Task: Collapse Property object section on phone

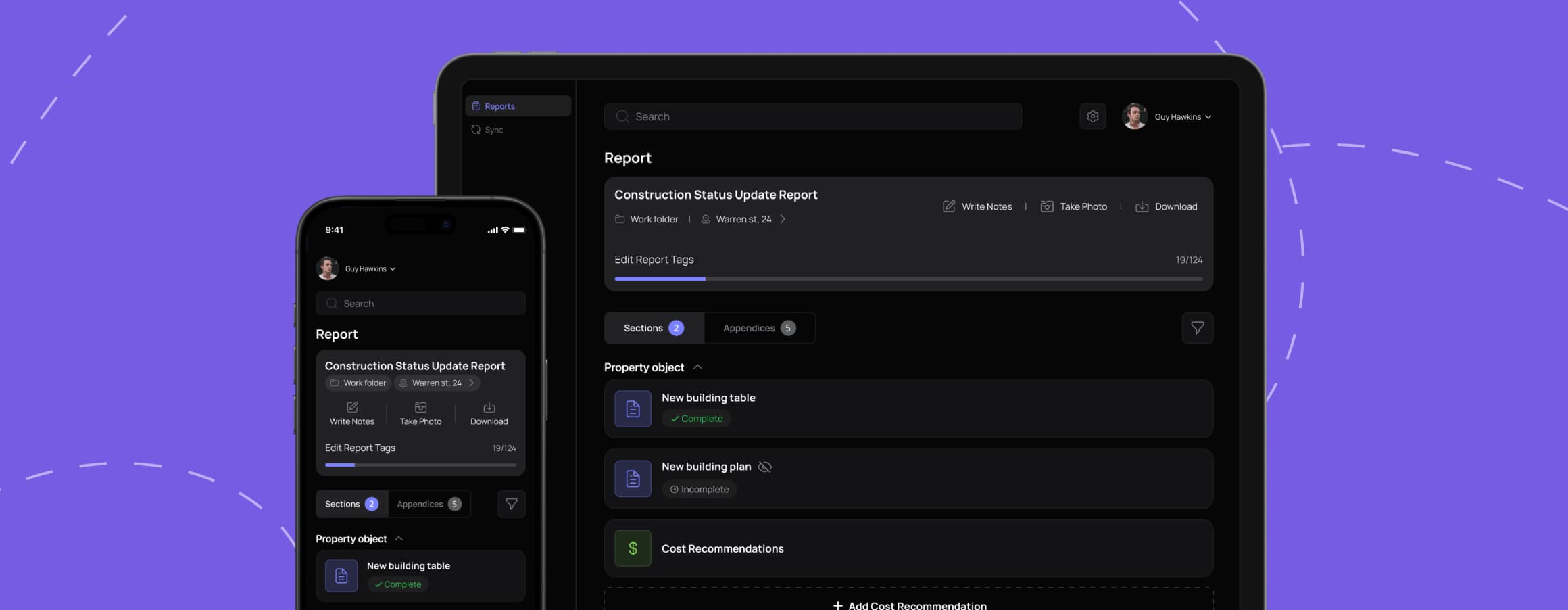Action: (399, 538)
